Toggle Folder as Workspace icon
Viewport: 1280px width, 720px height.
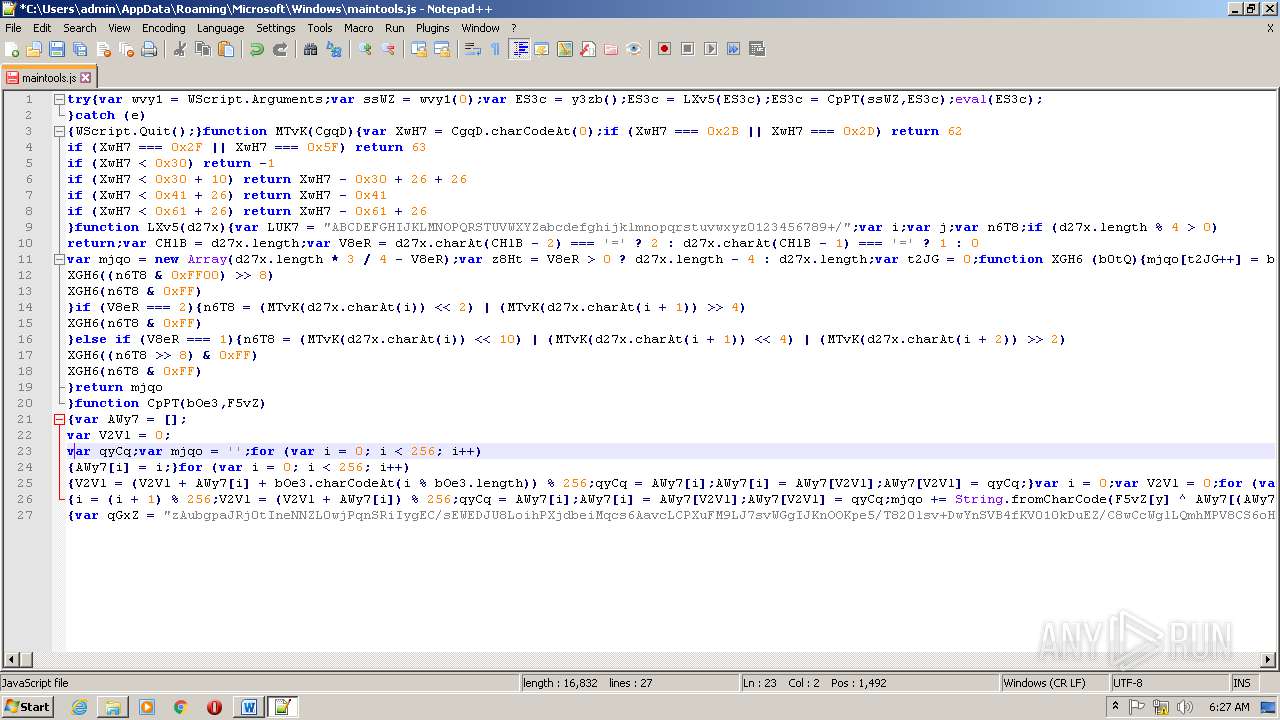coord(611,49)
